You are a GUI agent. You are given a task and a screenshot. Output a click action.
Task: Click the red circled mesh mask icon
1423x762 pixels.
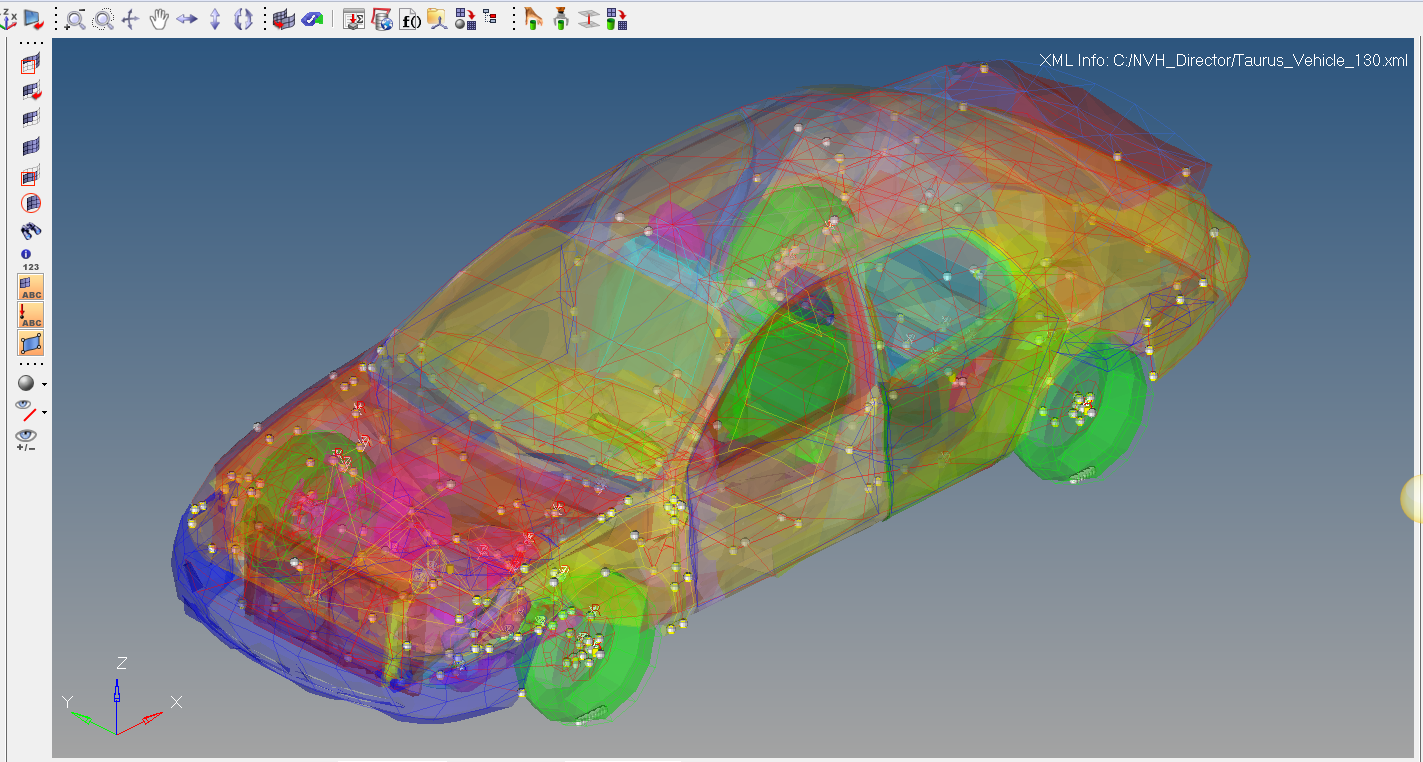[31, 203]
